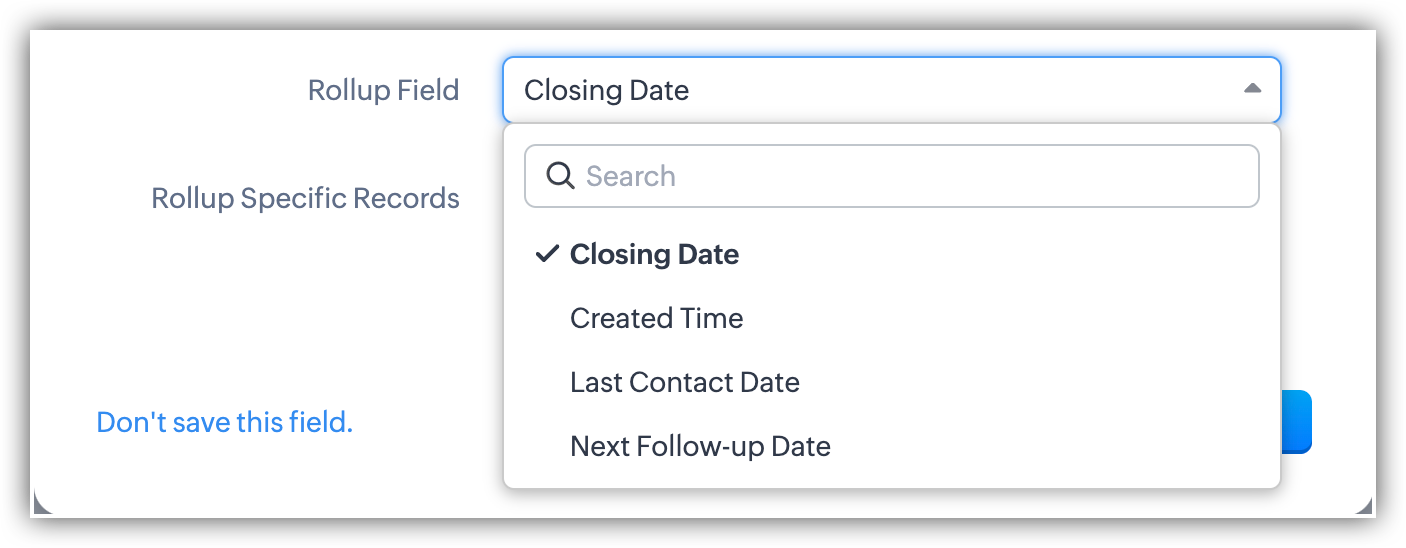Click the word "Last" in the Last Contact Date entry
The image size is (1406, 548).
click(592, 382)
